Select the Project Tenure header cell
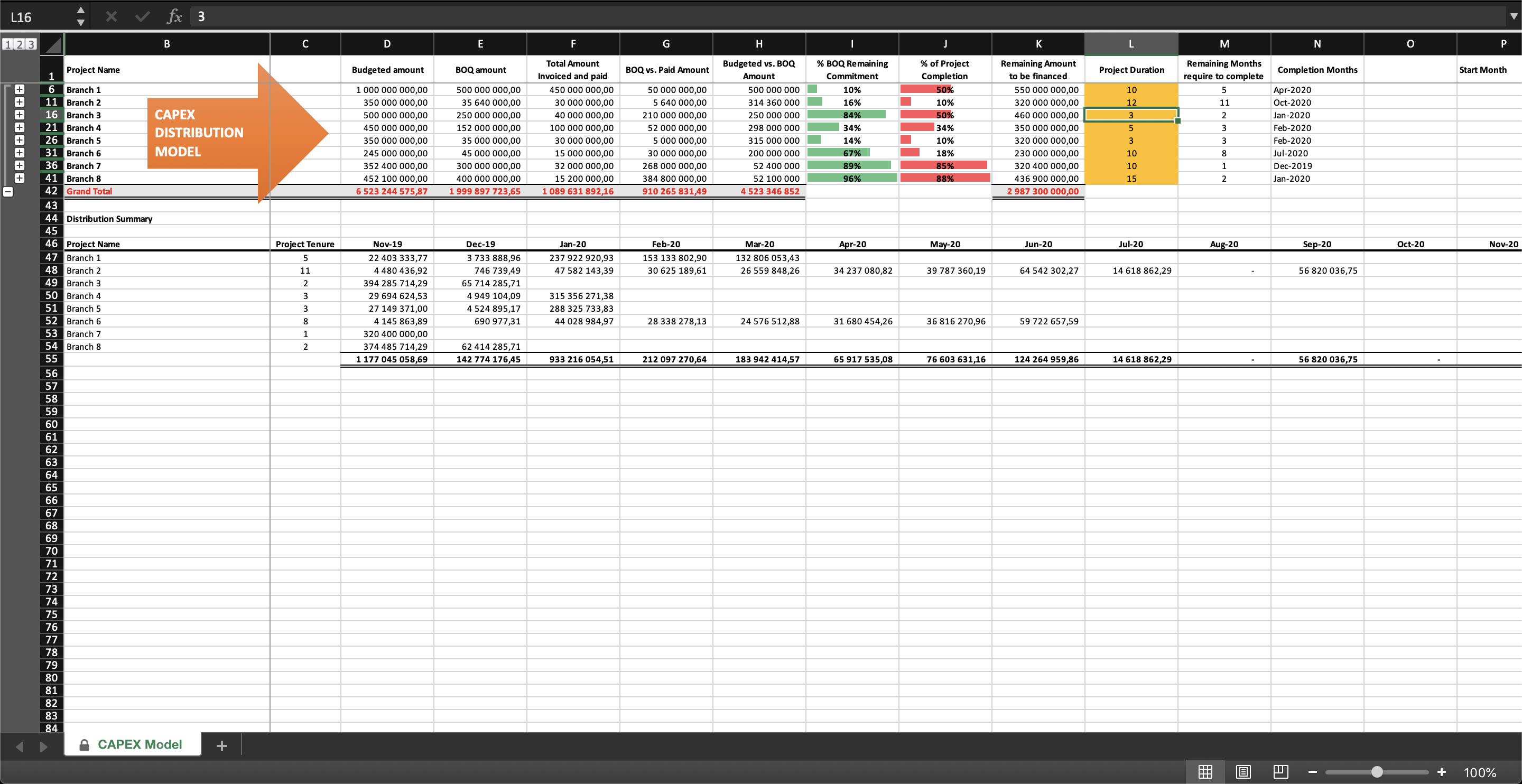The image size is (1522, 784). (x=305, y=244)
